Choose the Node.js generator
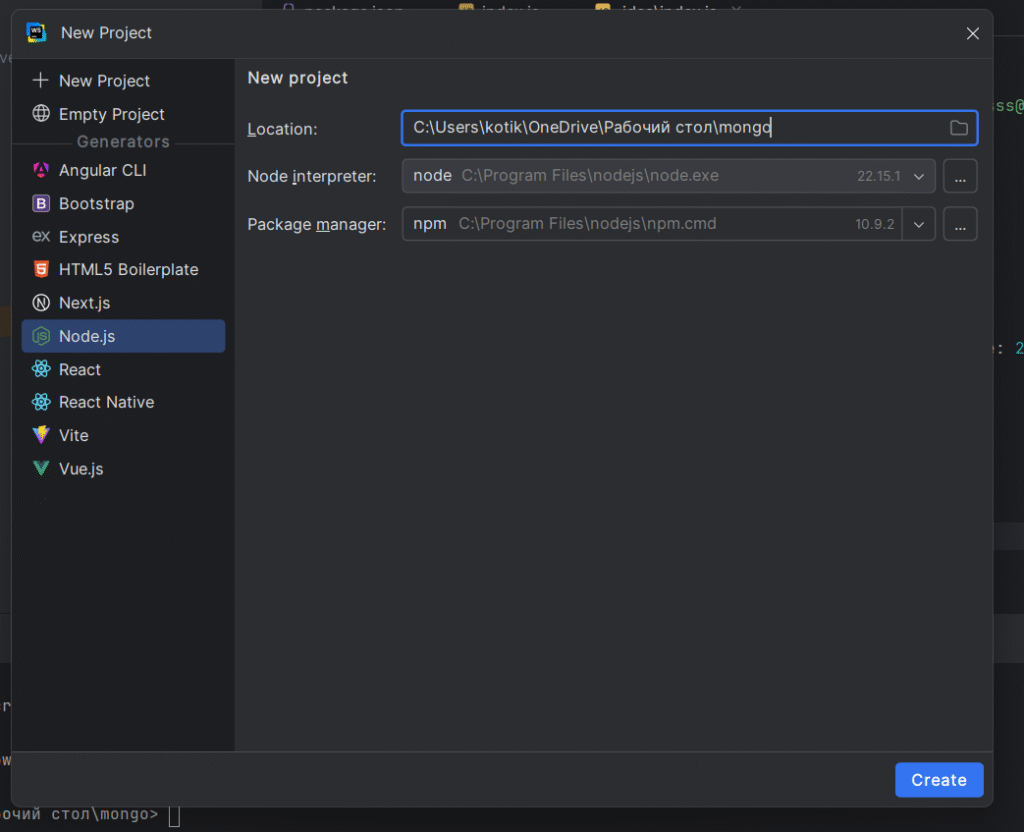 pos(123,336)
